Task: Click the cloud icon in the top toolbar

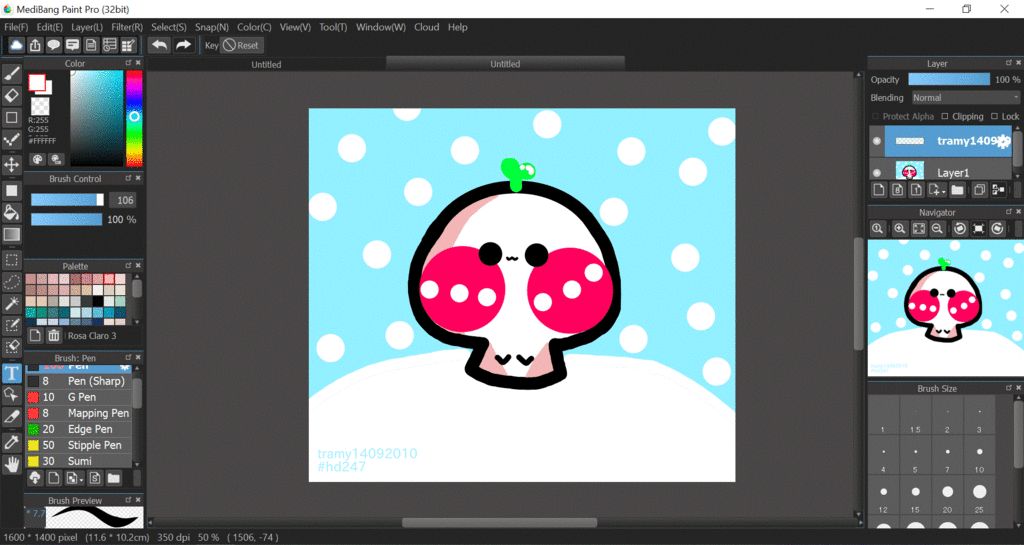Action: (16, 45)
